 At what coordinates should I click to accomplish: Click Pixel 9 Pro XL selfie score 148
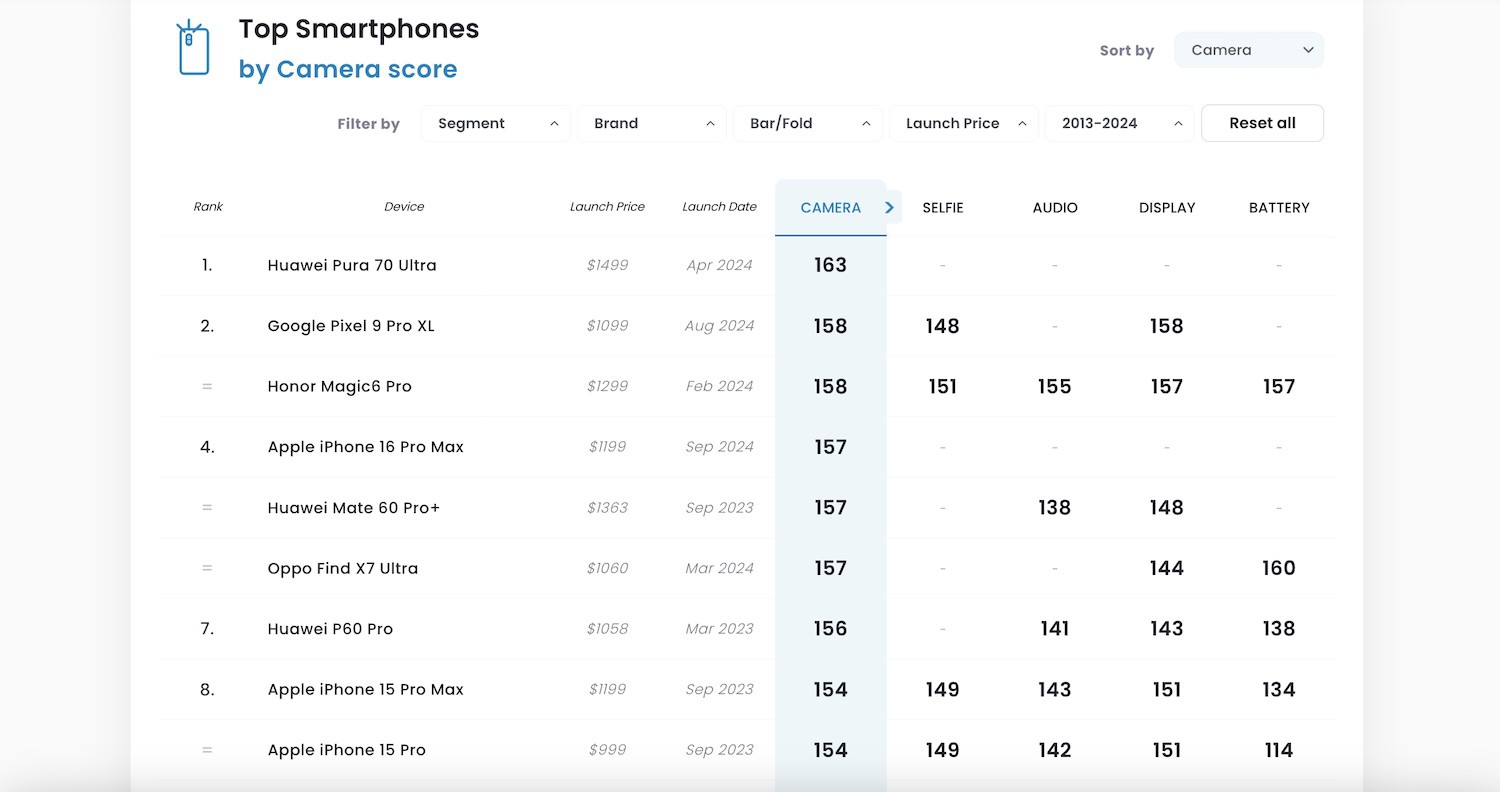coord(942,326)
